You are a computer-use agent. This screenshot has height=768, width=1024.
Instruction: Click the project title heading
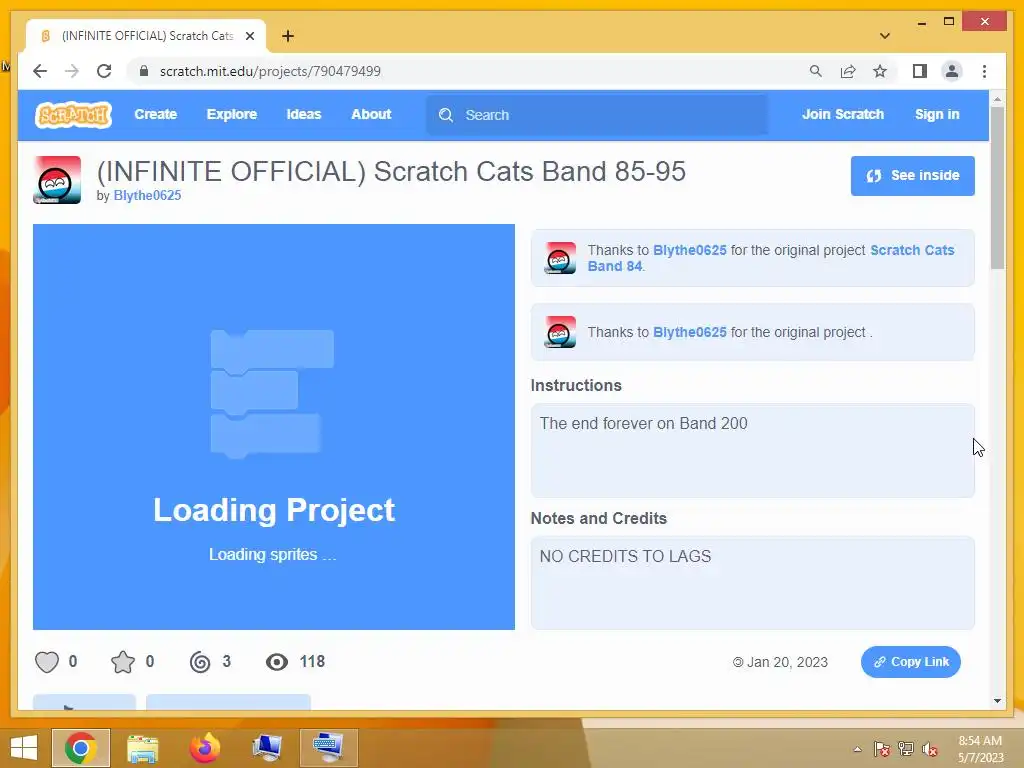click(391, 171)
